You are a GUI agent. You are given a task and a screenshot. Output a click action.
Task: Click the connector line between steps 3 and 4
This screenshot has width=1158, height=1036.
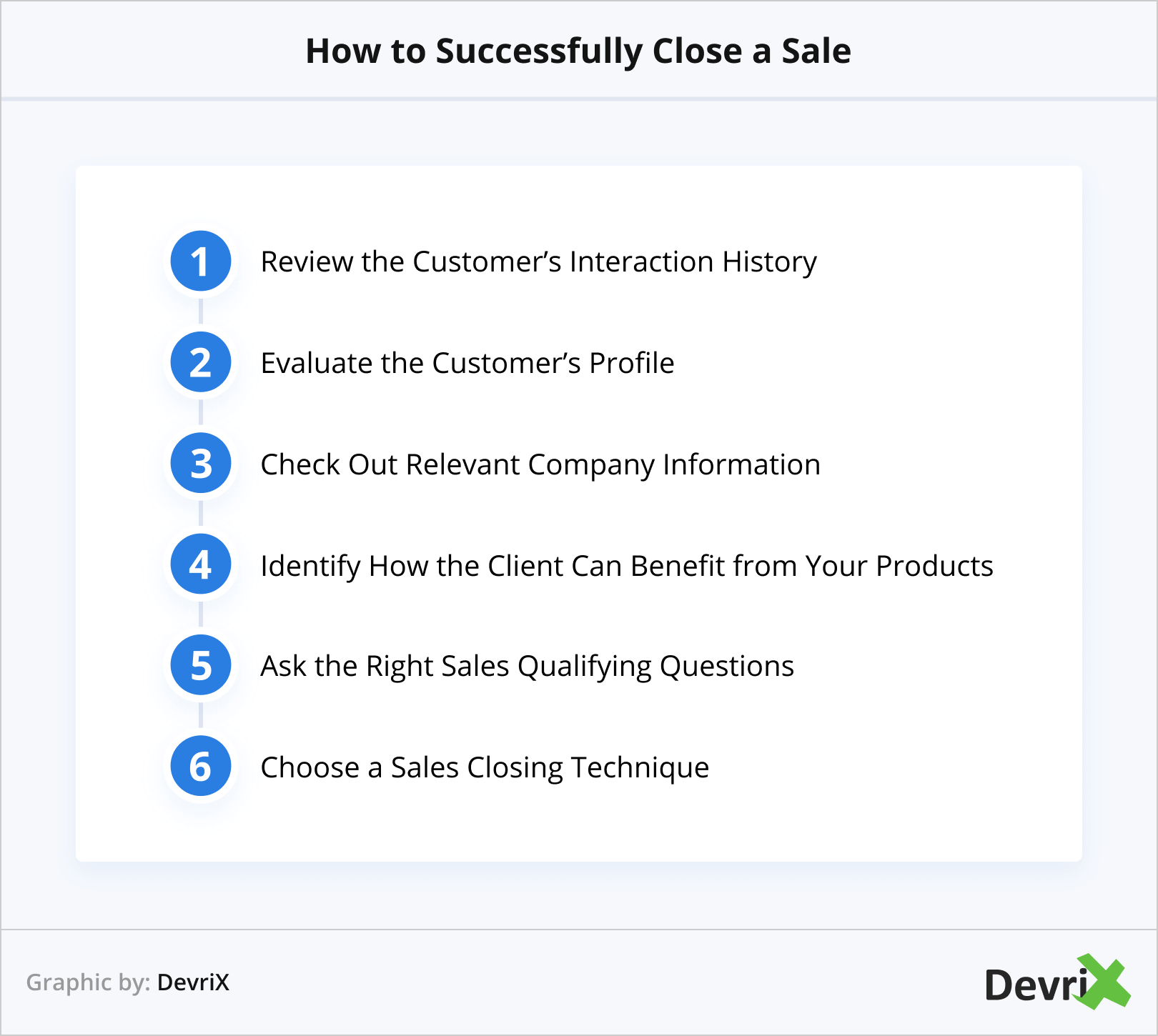click(201, 514)
